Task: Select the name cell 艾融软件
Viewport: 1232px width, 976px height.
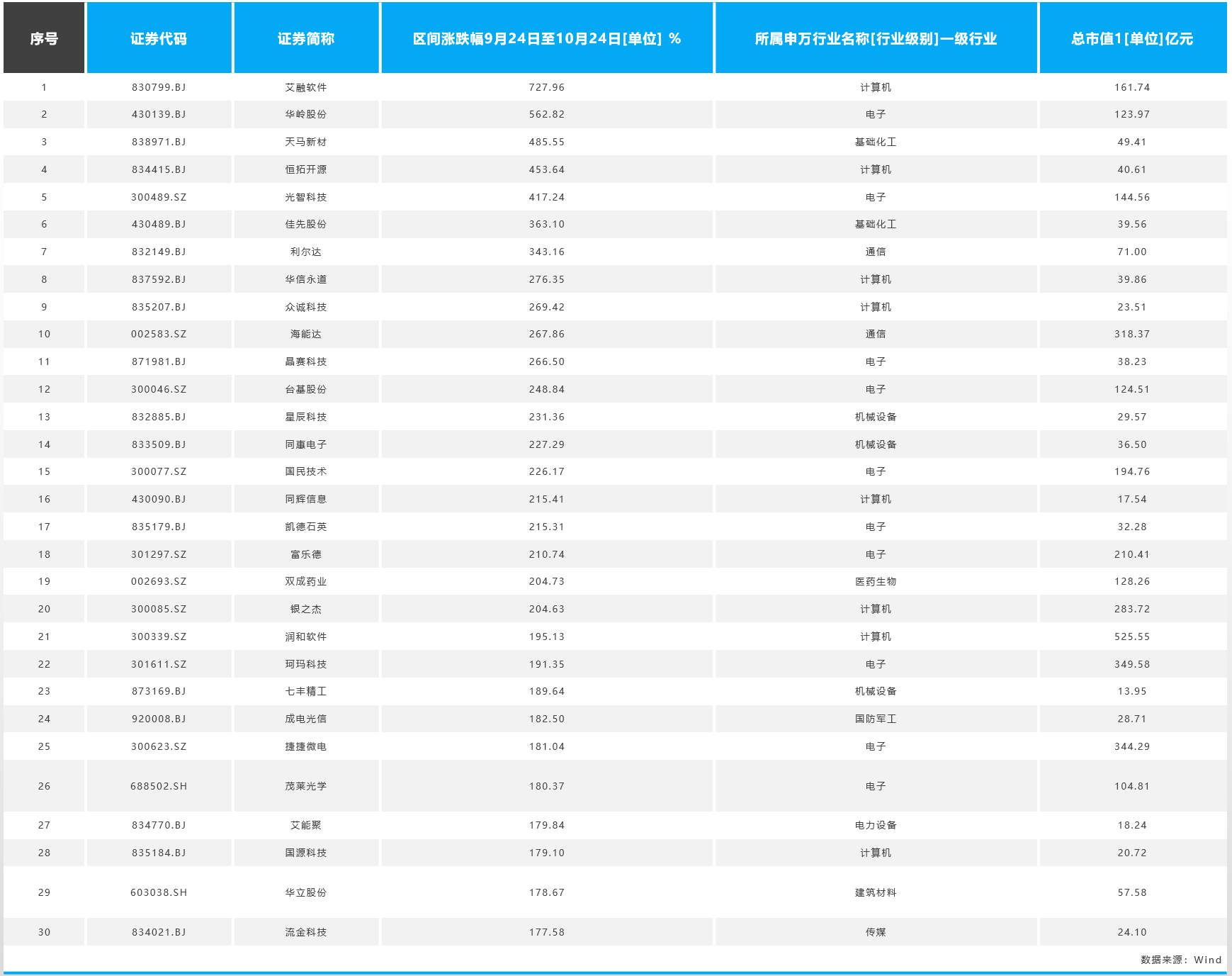Action: click(306, 87)
